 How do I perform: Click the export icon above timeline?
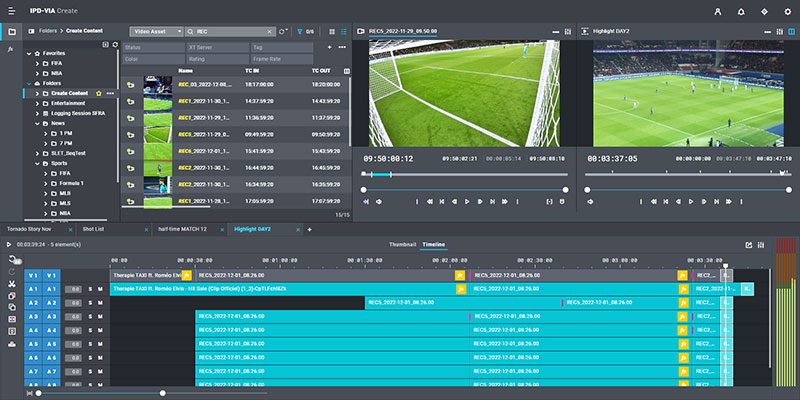pos(748,245)
